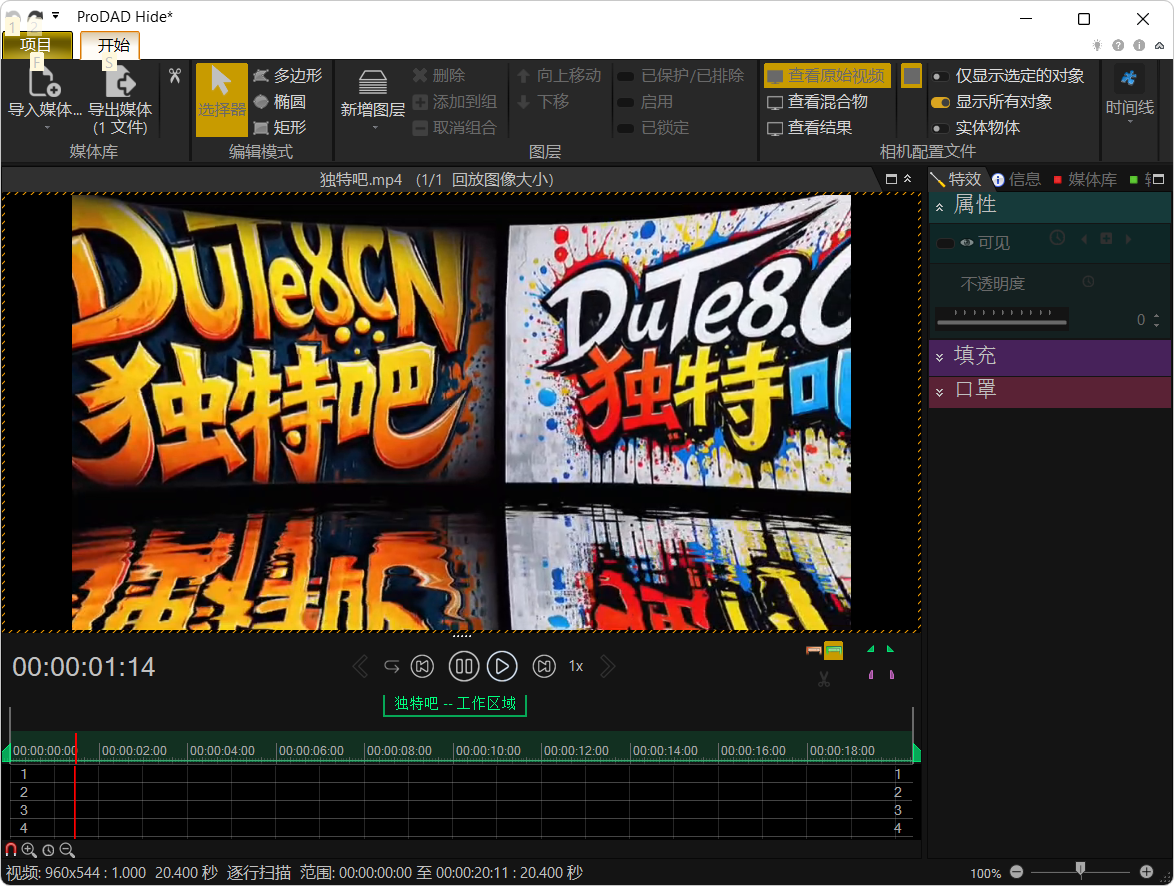This screenshot has width=1174, height=886.
Task: Click Ungroup (取消组合) button
Action: pos(455,128)
